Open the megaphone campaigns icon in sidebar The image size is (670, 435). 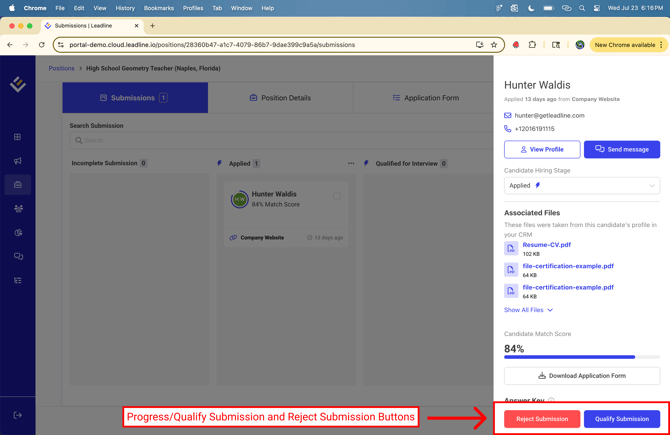[x=18, y=161]
